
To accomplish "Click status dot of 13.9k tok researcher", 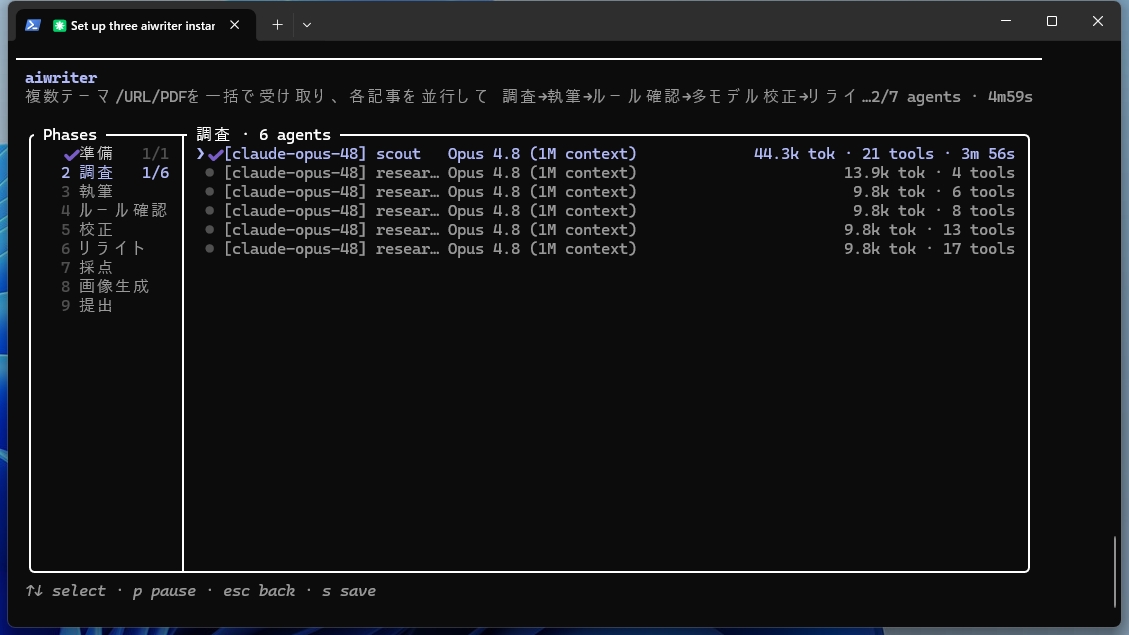I will pyautogui.click(x=210, y=173).
